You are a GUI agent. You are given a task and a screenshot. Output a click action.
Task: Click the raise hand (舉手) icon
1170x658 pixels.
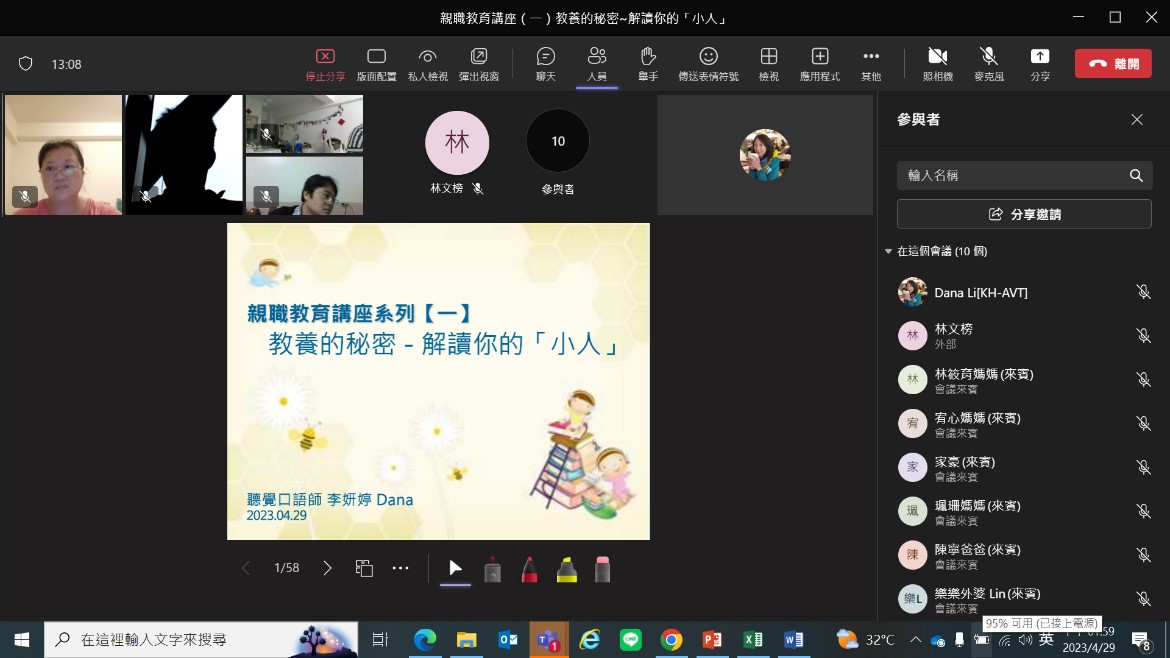(648, 62)
